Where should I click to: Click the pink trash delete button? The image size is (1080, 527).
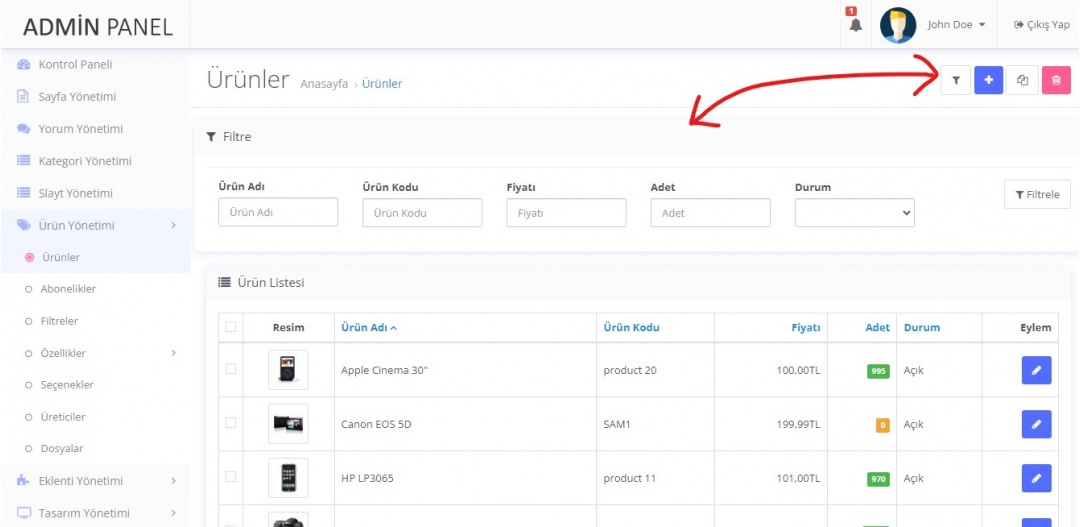tap(1056, 81)
